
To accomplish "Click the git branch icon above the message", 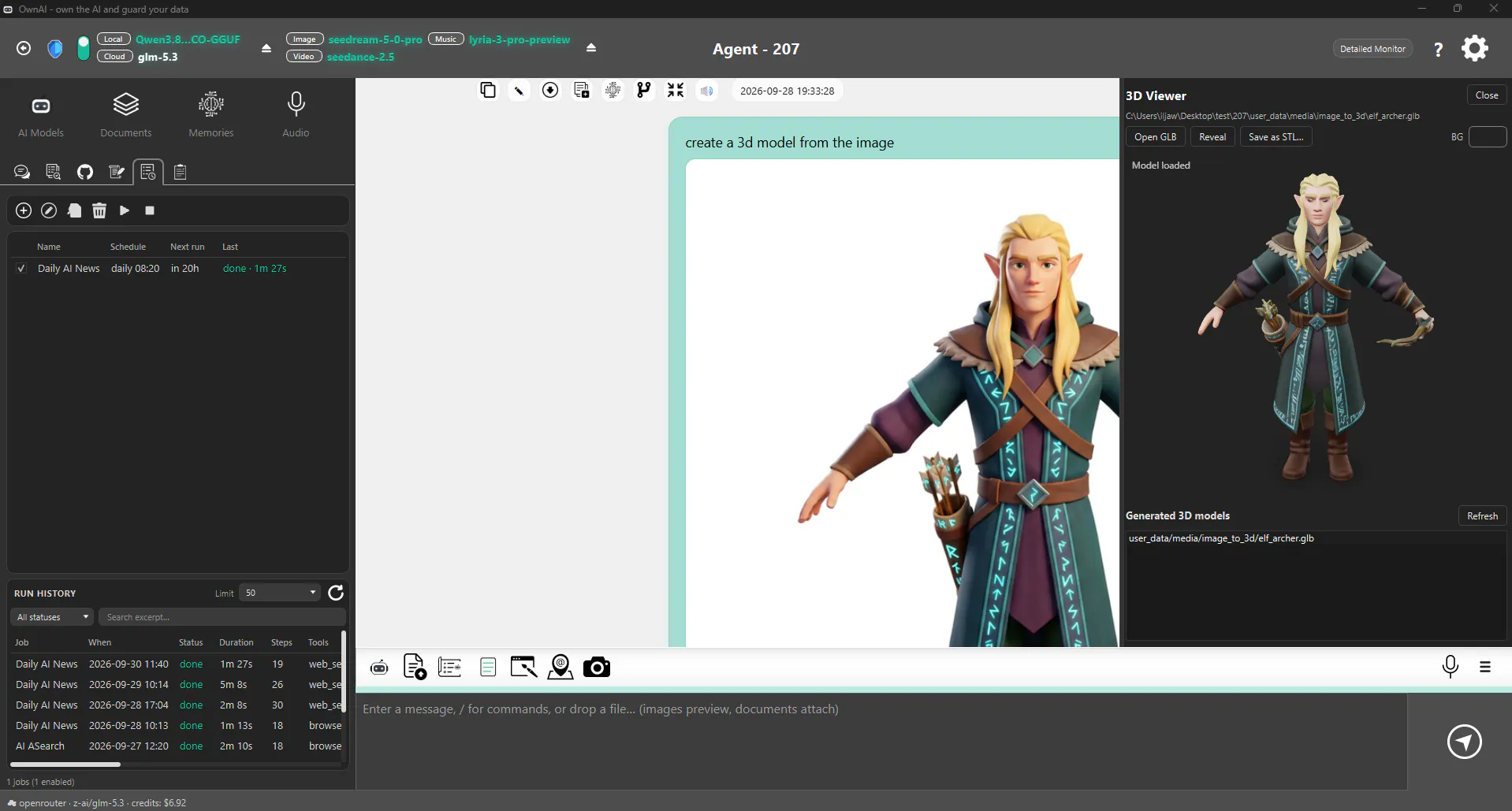I will coord(644,90).
